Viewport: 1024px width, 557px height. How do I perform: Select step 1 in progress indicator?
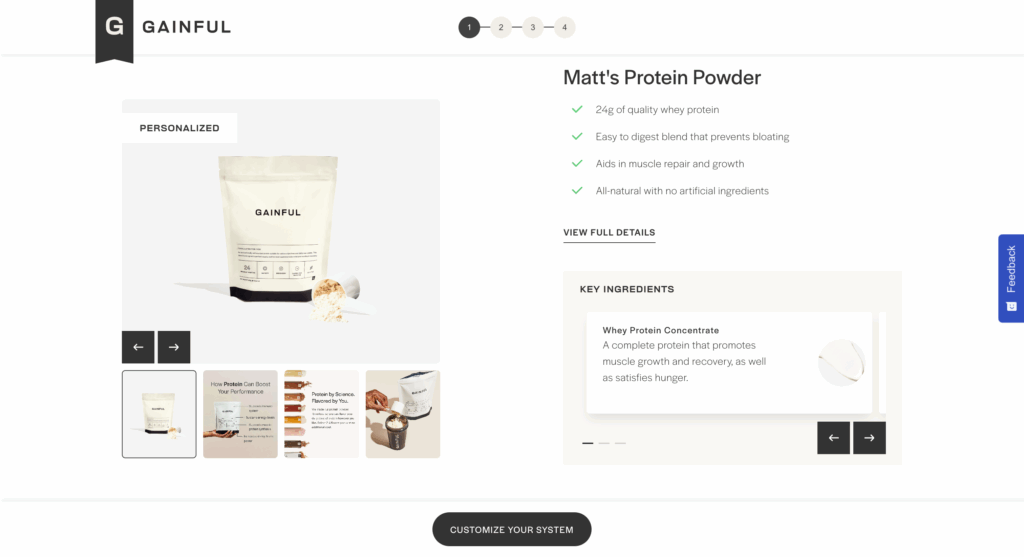469,27
